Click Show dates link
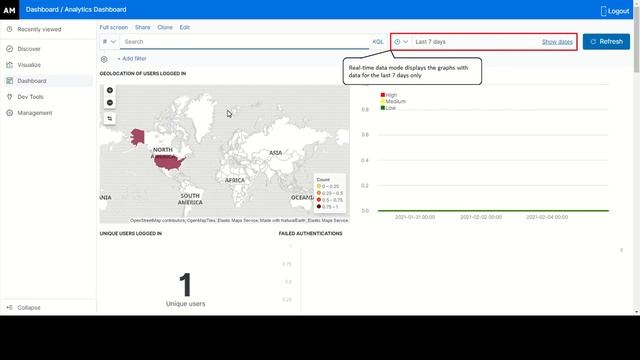Image resolution: width=640 pixels, height=360 pixels. (557, 42)
